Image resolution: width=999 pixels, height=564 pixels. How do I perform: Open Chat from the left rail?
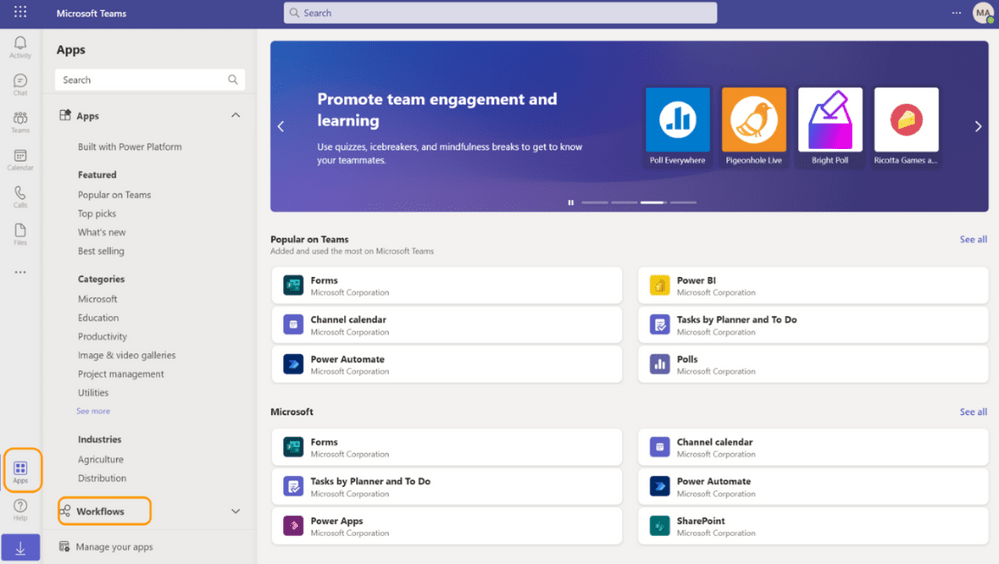(x=20, y=84)
